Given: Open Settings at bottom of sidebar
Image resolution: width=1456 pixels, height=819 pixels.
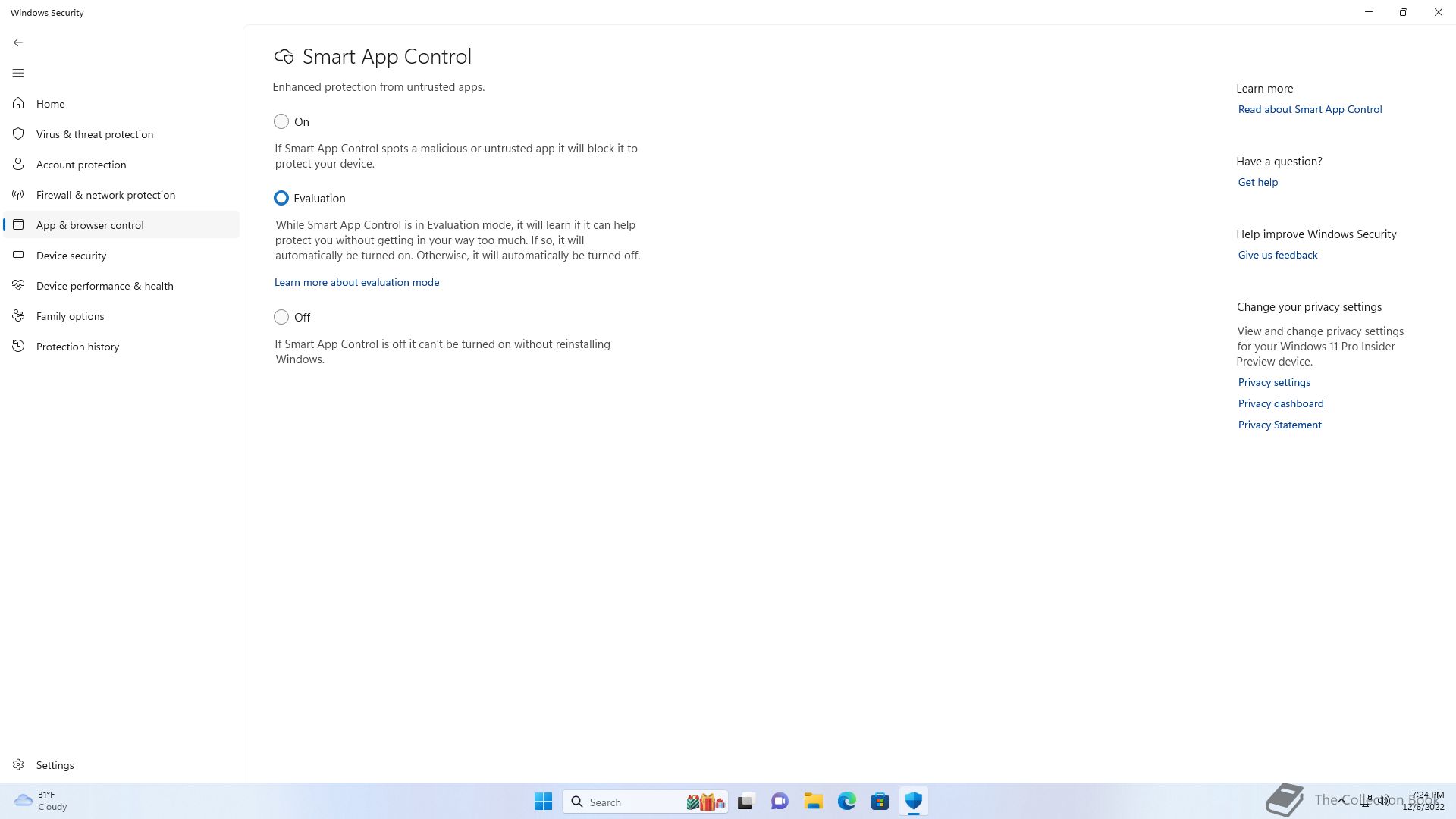Looking at the screenshot, I should (x=121, y=764).
